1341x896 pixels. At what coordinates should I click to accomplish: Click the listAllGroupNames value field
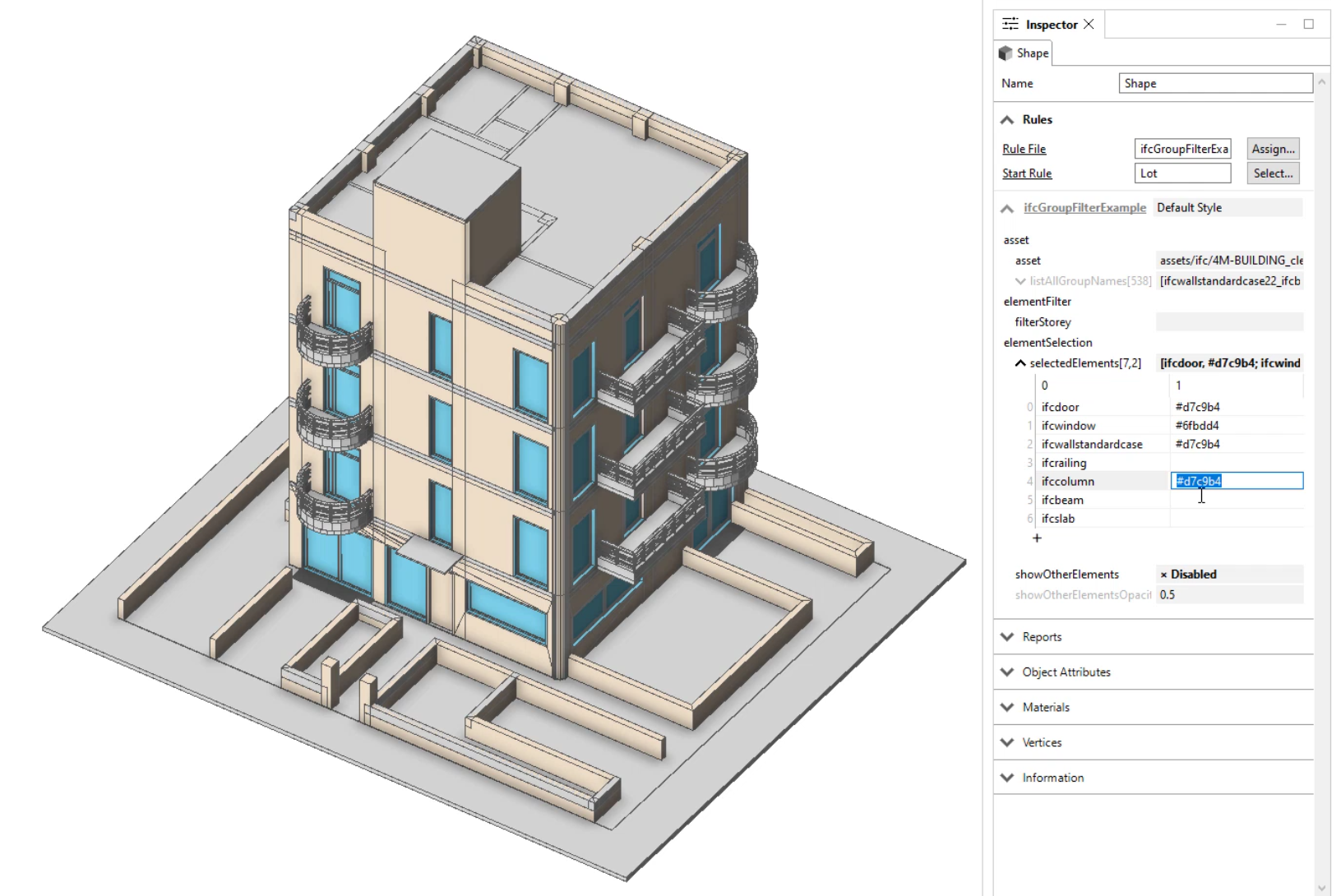click(1229, 281)
